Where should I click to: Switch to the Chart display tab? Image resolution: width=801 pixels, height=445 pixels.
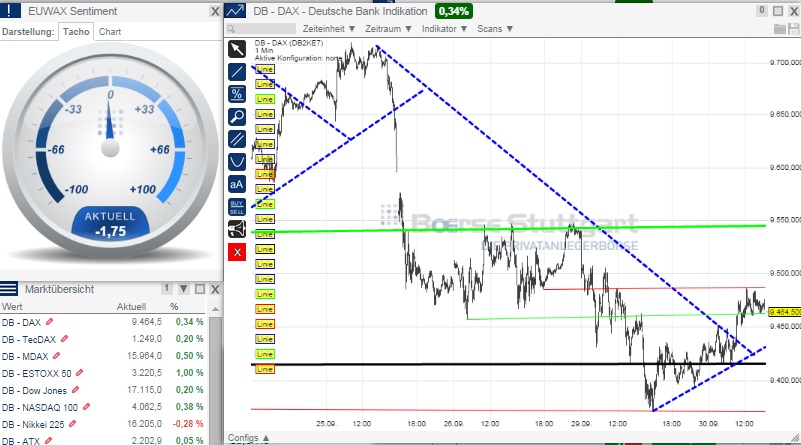point(110,32)
